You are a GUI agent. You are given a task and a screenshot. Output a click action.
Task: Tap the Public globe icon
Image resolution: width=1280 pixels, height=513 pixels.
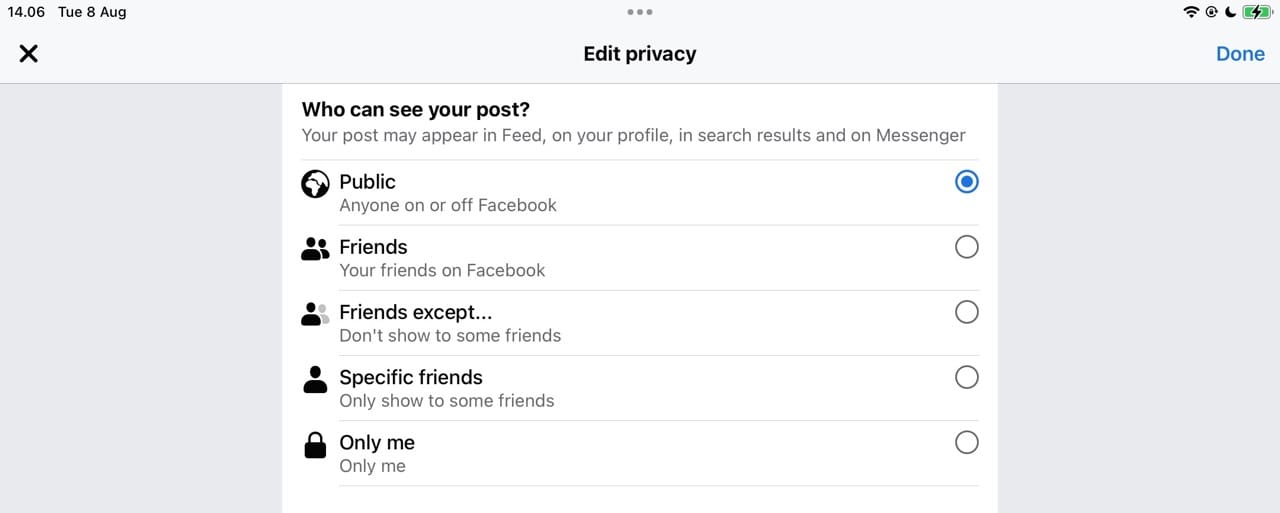point(315,184)
